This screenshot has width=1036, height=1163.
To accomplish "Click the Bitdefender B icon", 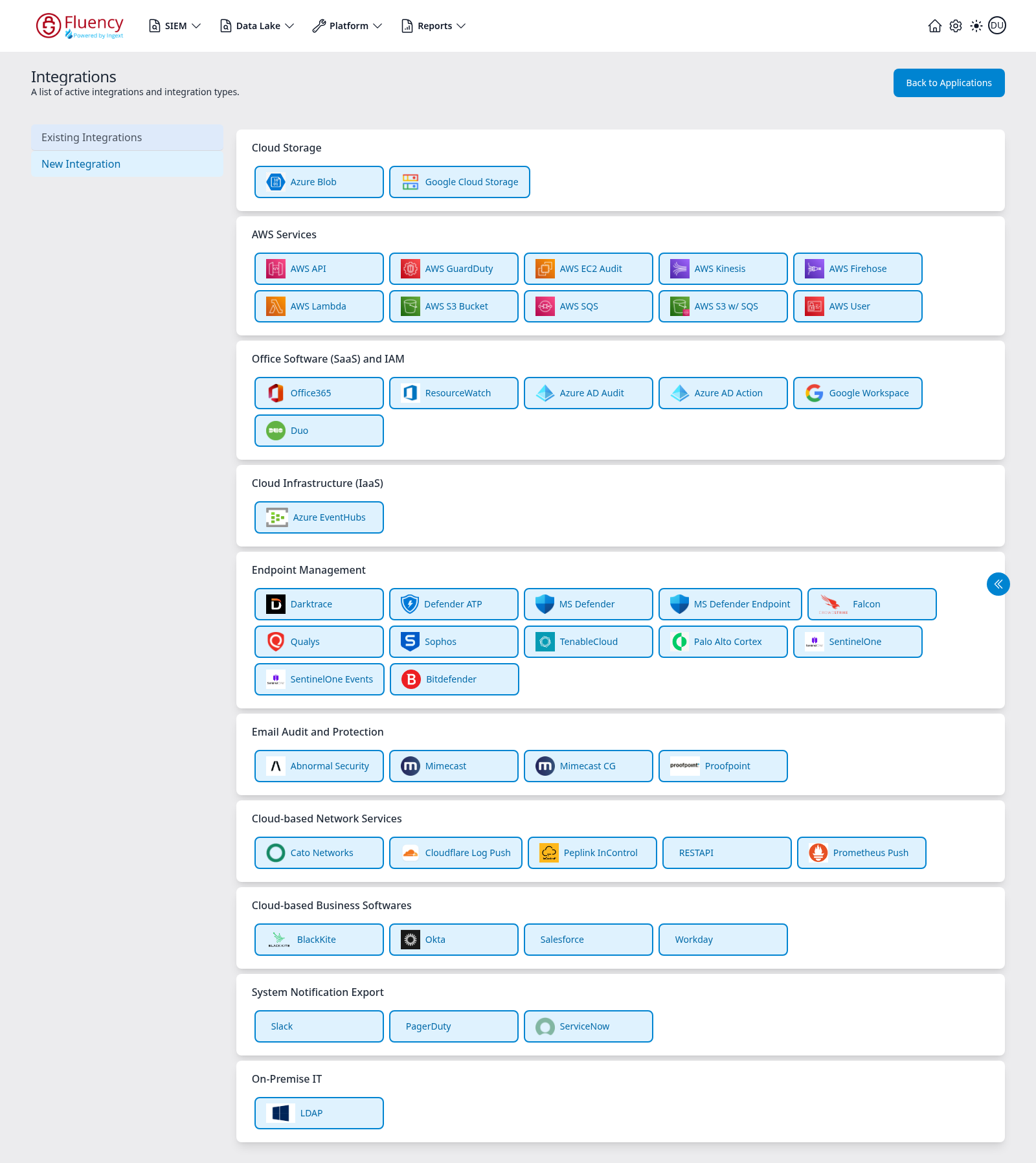I will (411, 679).
